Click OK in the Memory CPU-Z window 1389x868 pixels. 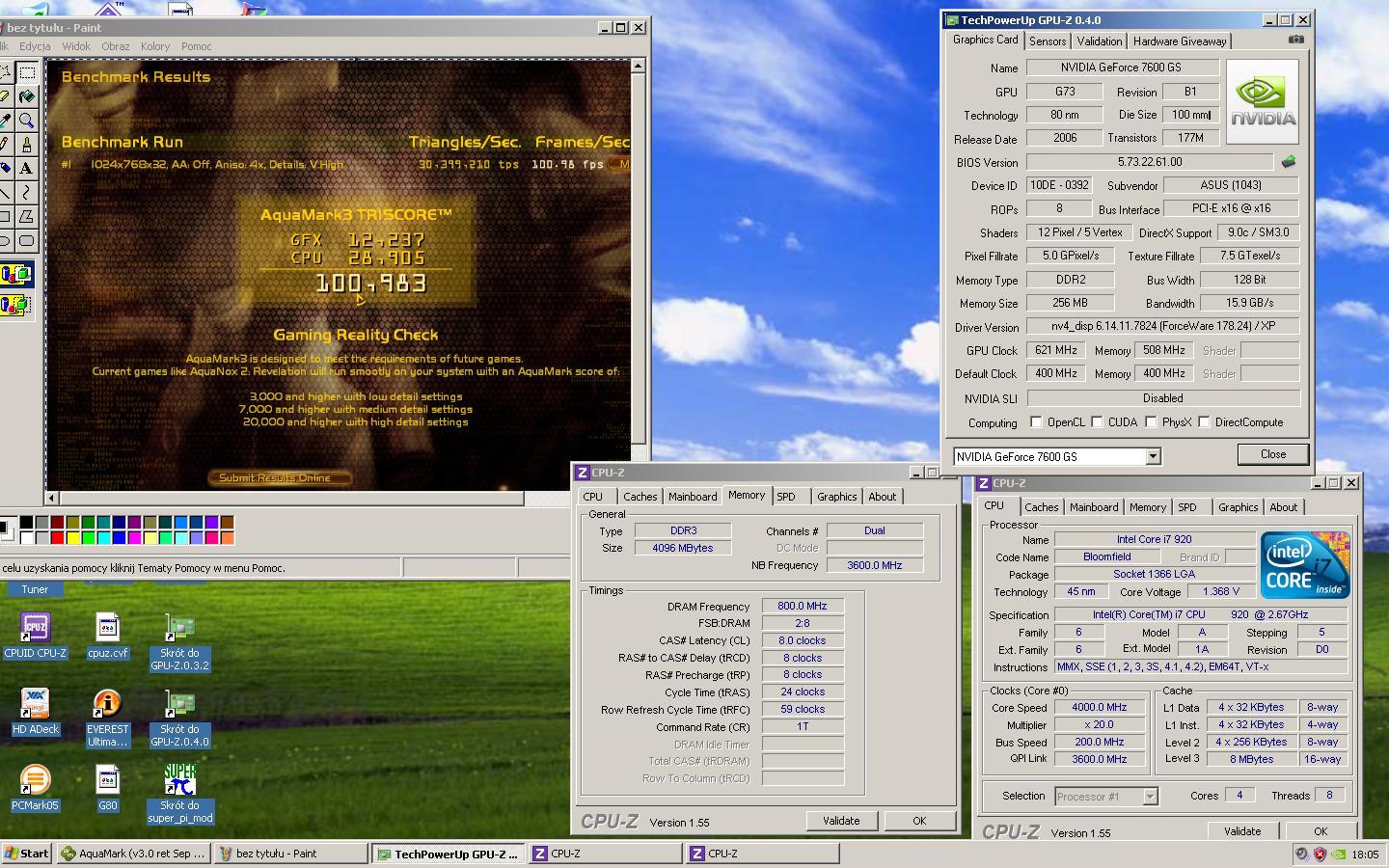click(x=919, y=821)
